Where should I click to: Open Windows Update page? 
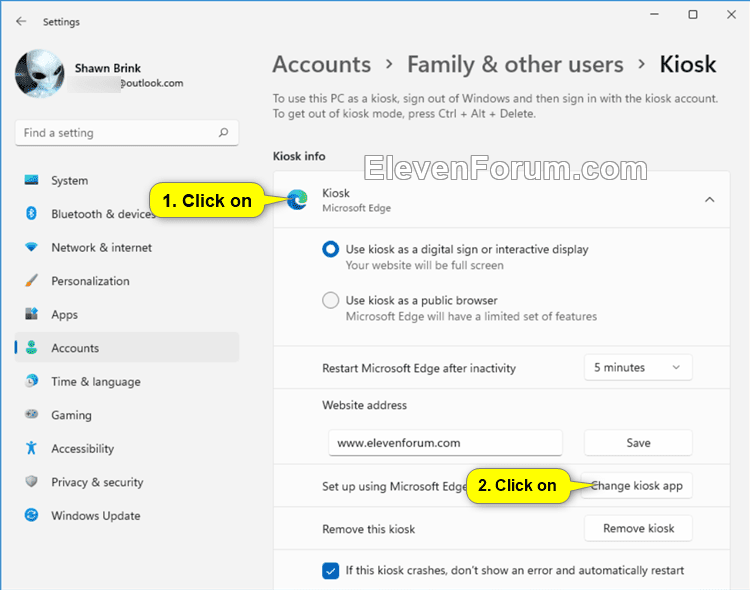tap(127, 515)
